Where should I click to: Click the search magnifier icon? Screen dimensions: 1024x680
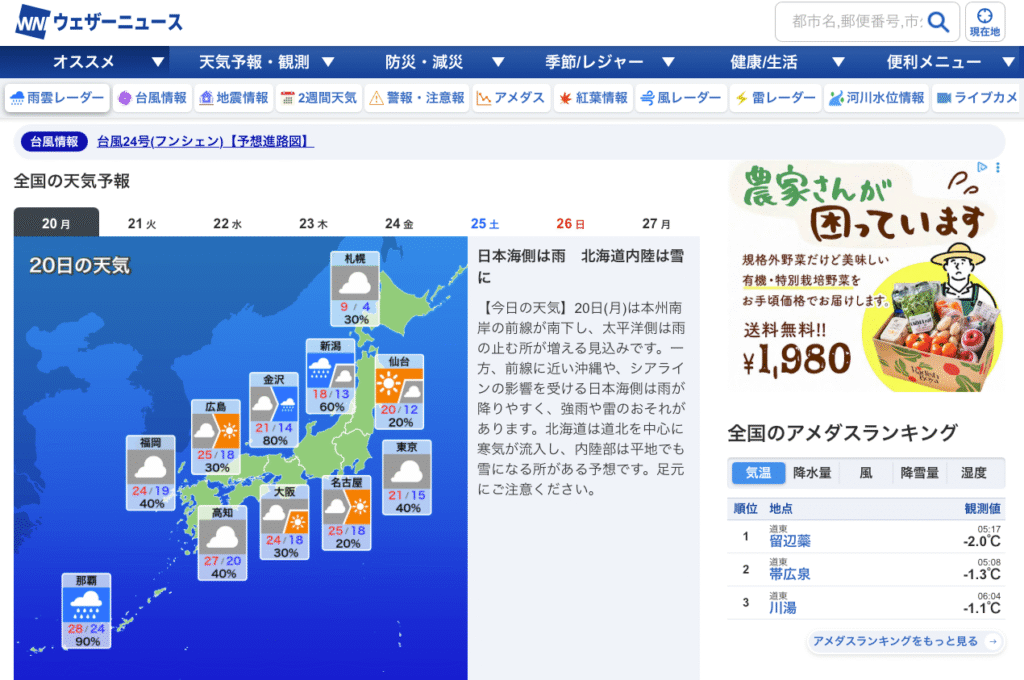click(x=938, y=22)
